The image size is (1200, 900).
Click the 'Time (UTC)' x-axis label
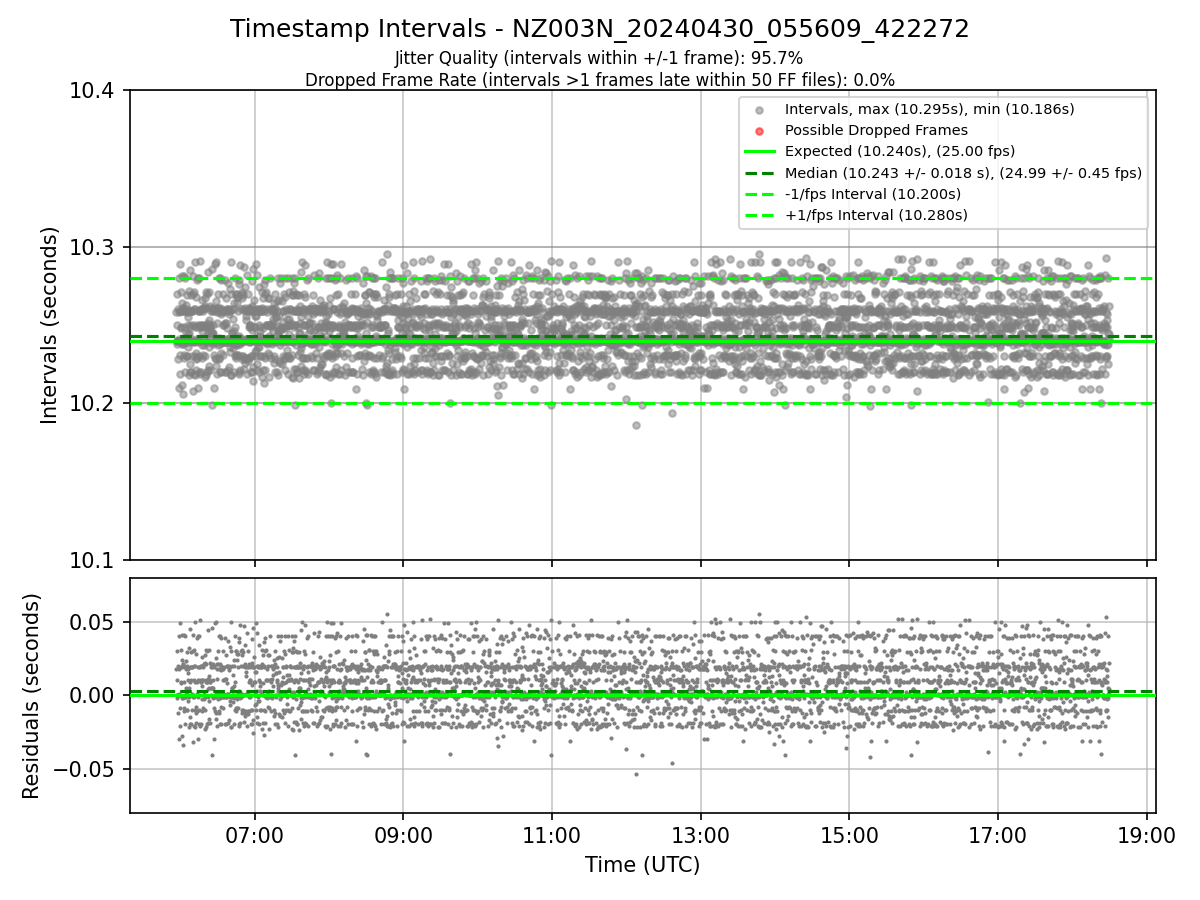[642, 865]
